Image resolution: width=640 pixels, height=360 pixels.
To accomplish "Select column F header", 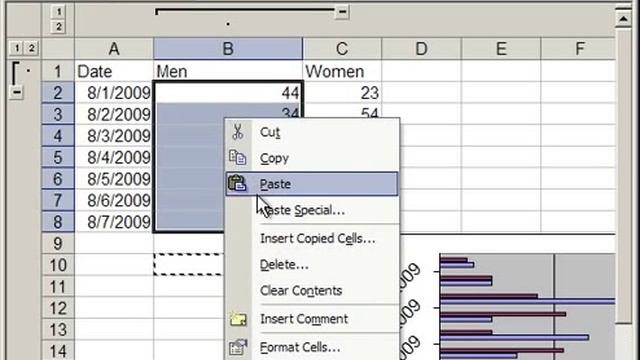I will coord(578,49).
